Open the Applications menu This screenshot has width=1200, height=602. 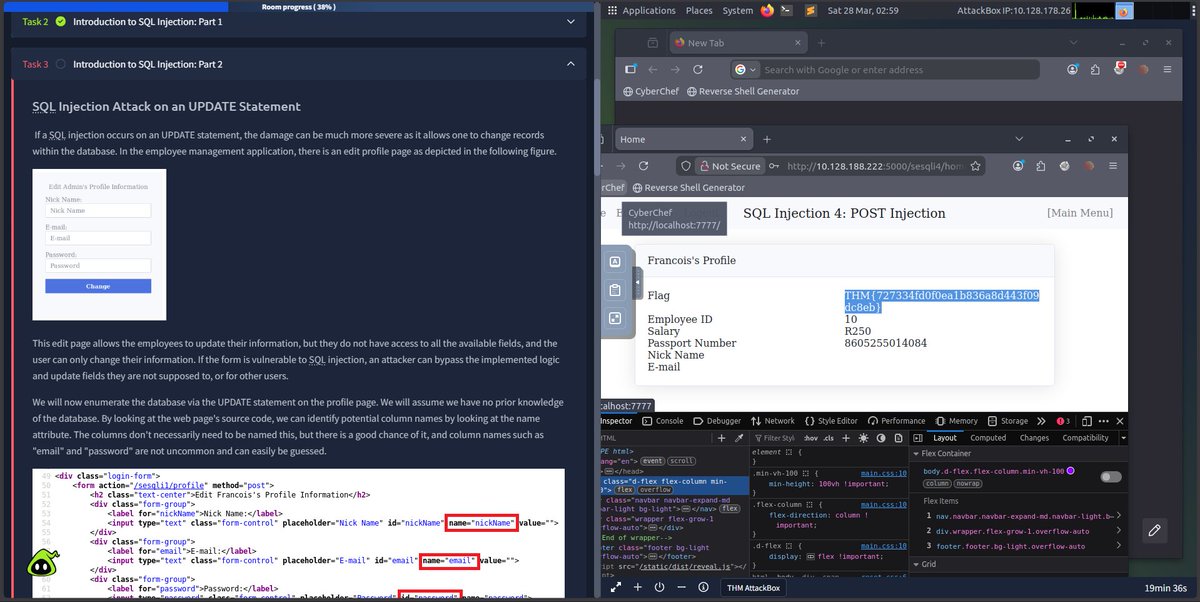640,11
